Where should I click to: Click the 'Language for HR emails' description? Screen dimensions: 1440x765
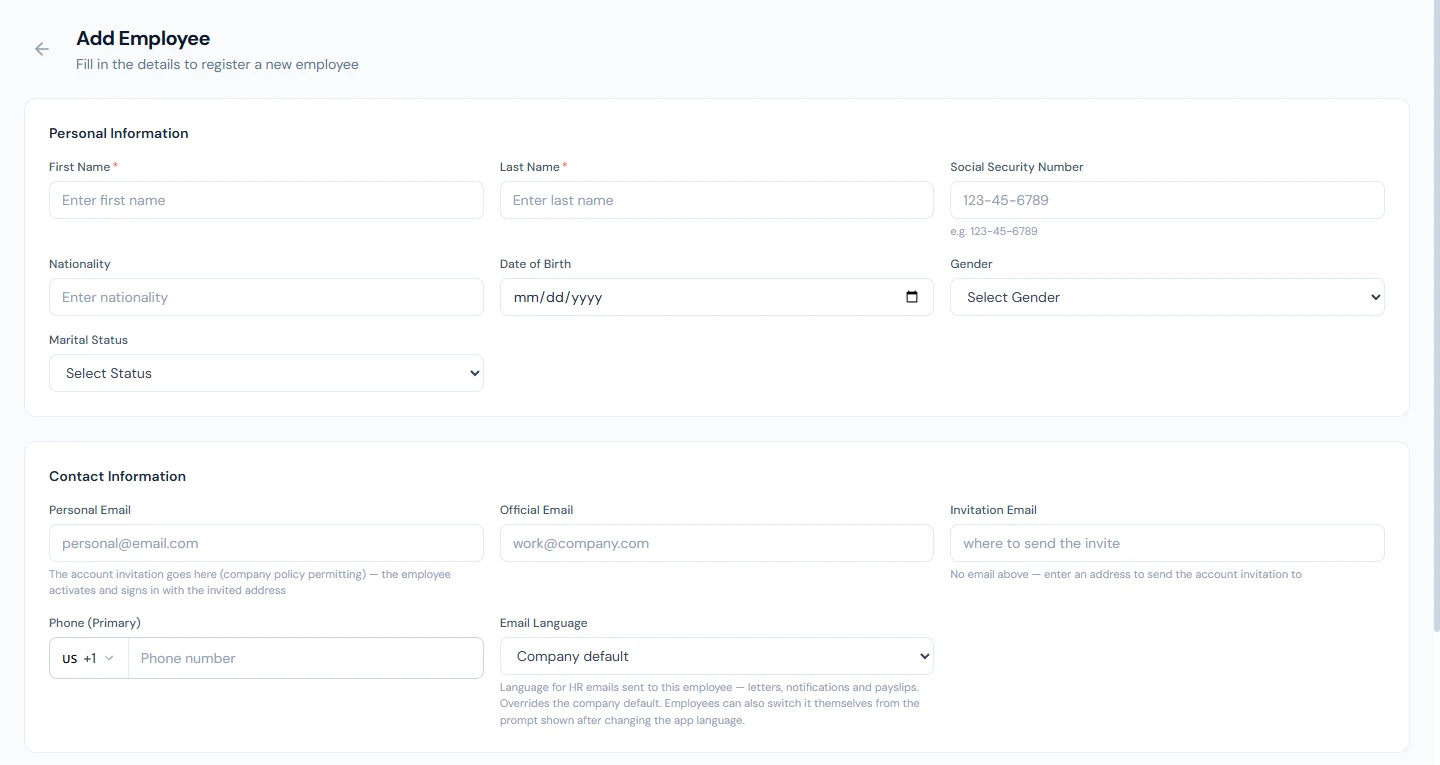click(710, 704)
